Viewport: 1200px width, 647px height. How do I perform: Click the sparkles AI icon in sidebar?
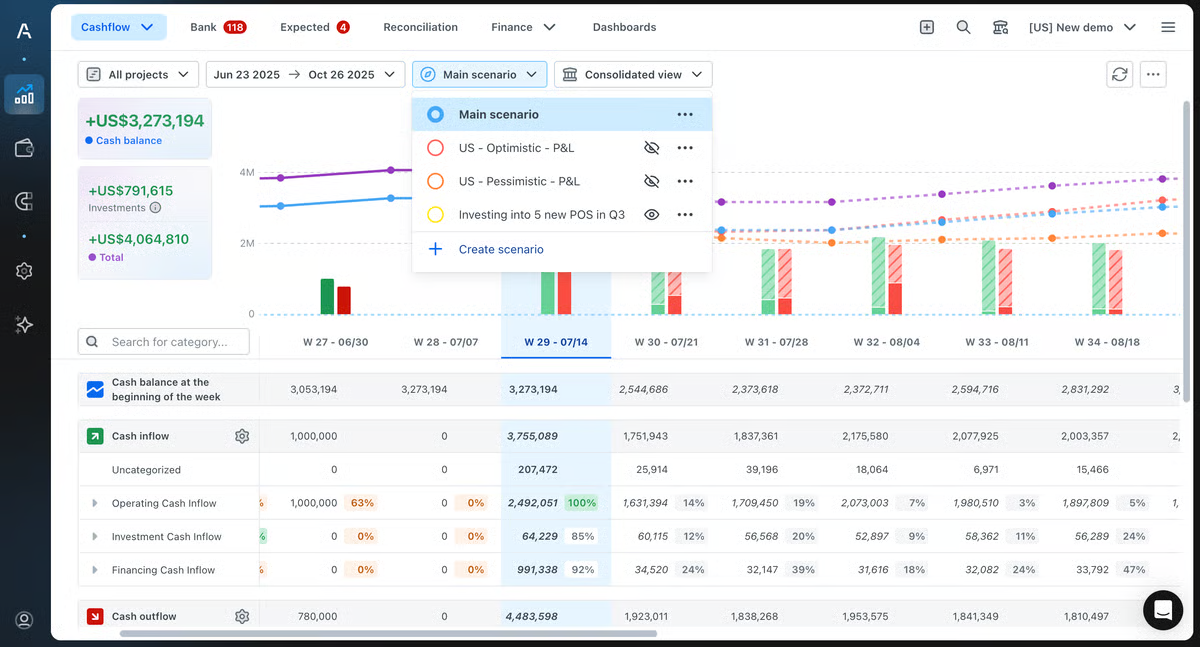pos(24,323)
